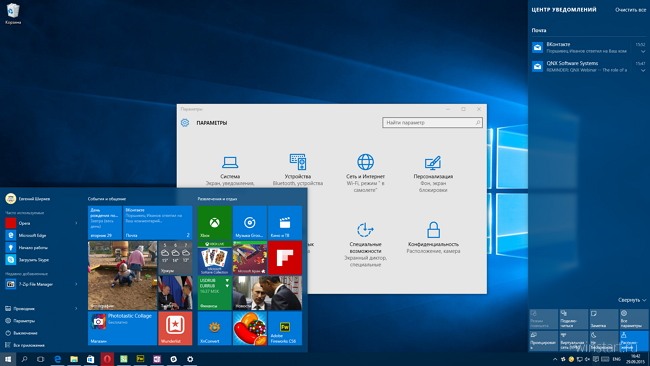650x366 pixels.
Task: Open the Конфиденциальность settings category
Action: point(433,237)
